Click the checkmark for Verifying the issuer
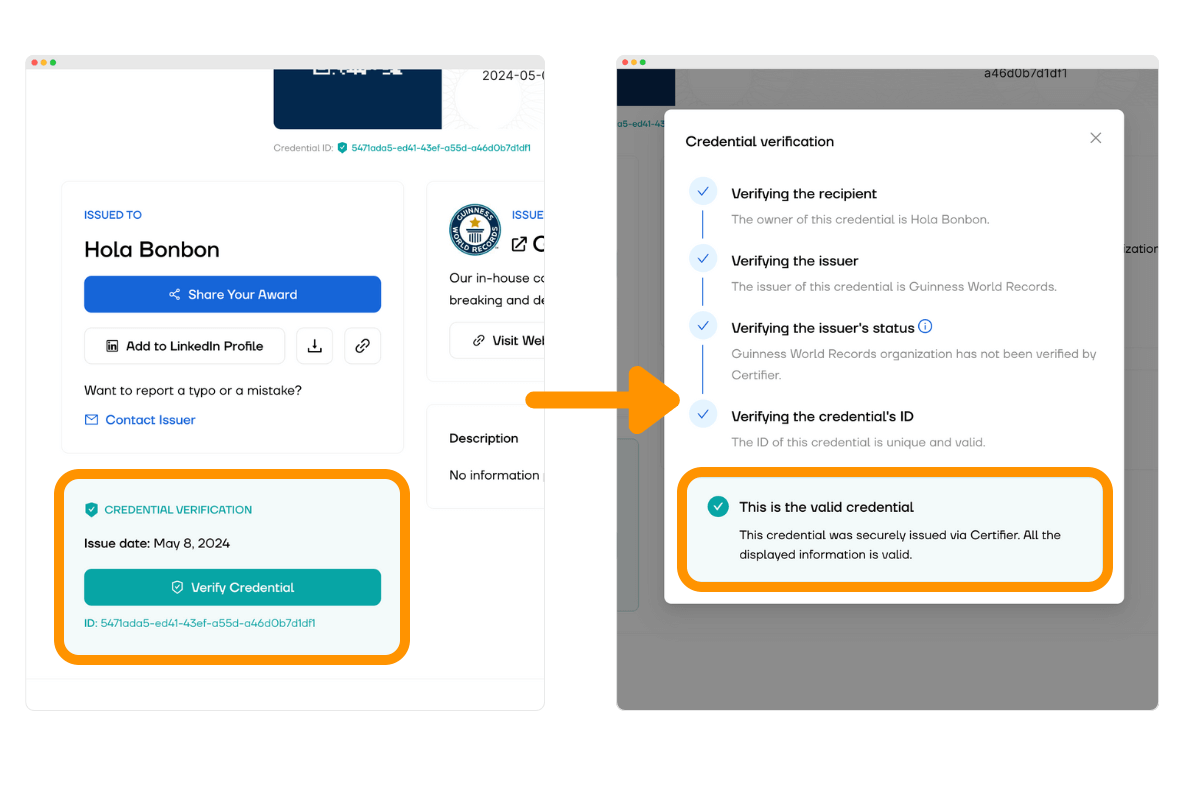The width and height of the screenshot is (1200, 800). (703, 259)
